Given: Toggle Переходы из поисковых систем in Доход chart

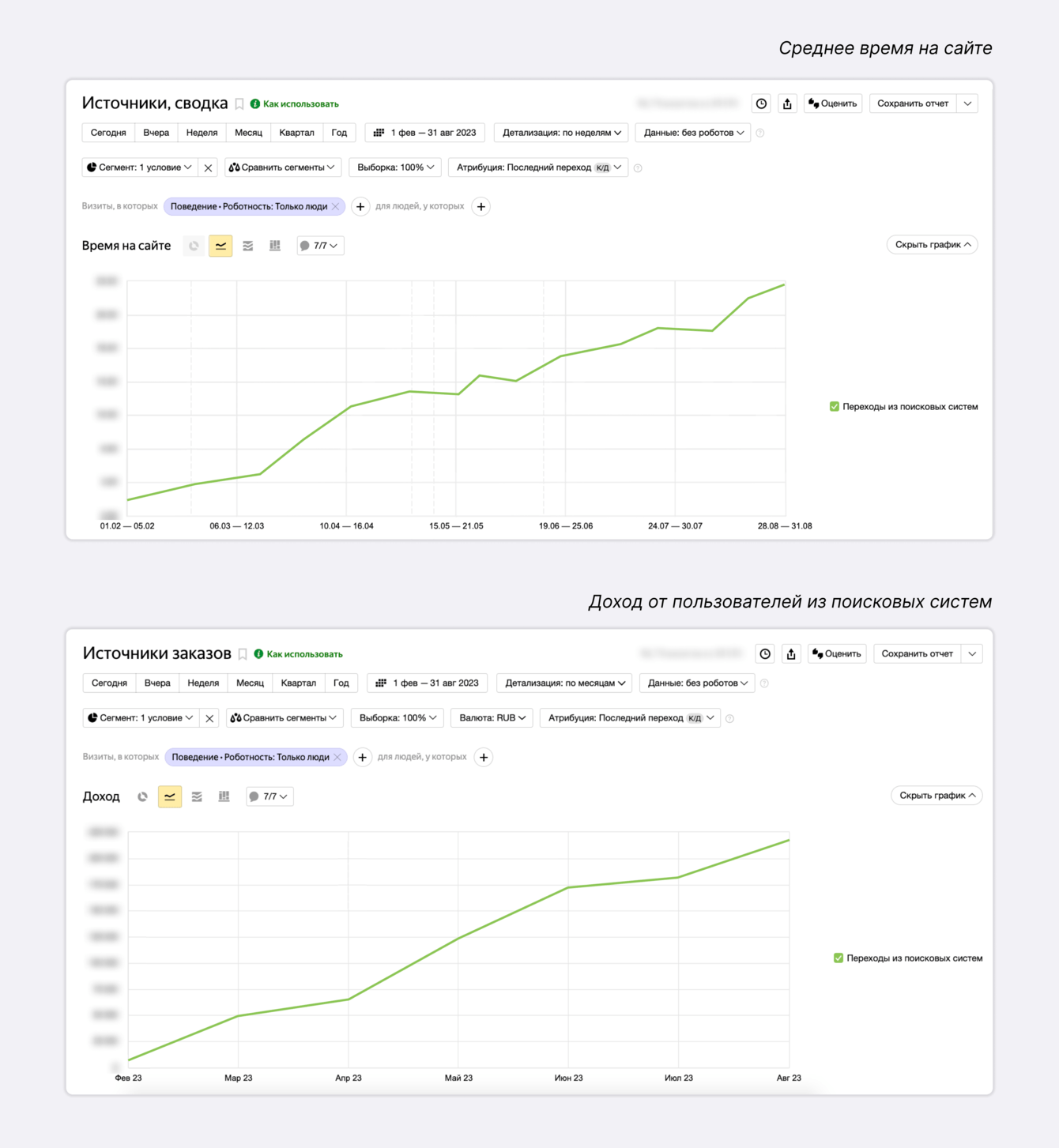Looking at the screenshot, I should [839, 958].
